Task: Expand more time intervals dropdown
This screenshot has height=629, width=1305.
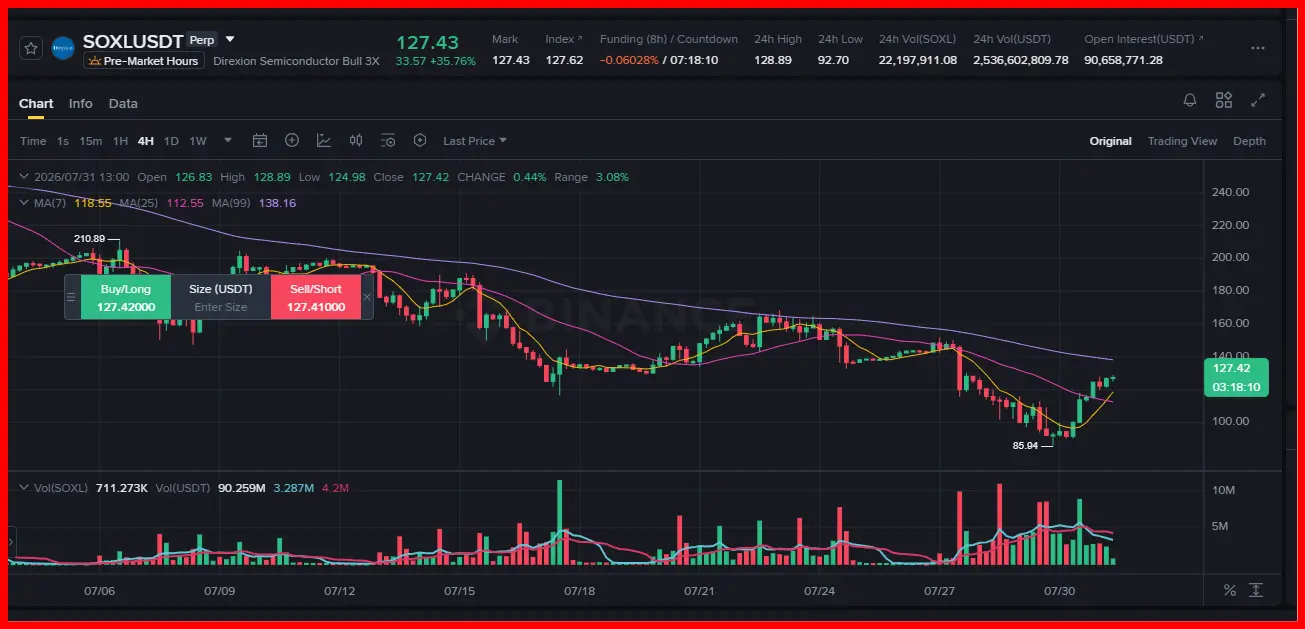Action: (x=228, y=141)
